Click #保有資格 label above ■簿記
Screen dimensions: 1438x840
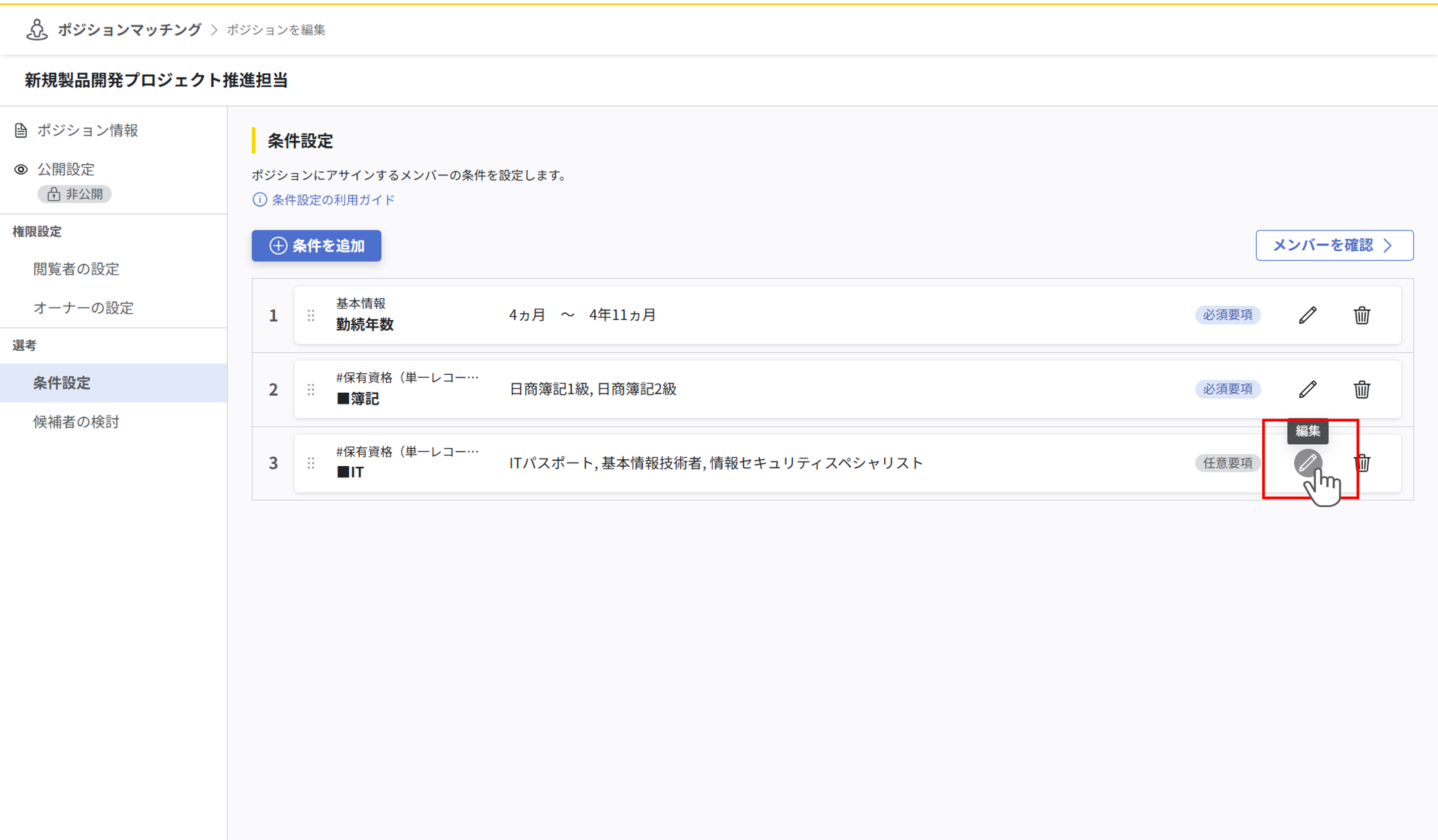tap(407, 377)
